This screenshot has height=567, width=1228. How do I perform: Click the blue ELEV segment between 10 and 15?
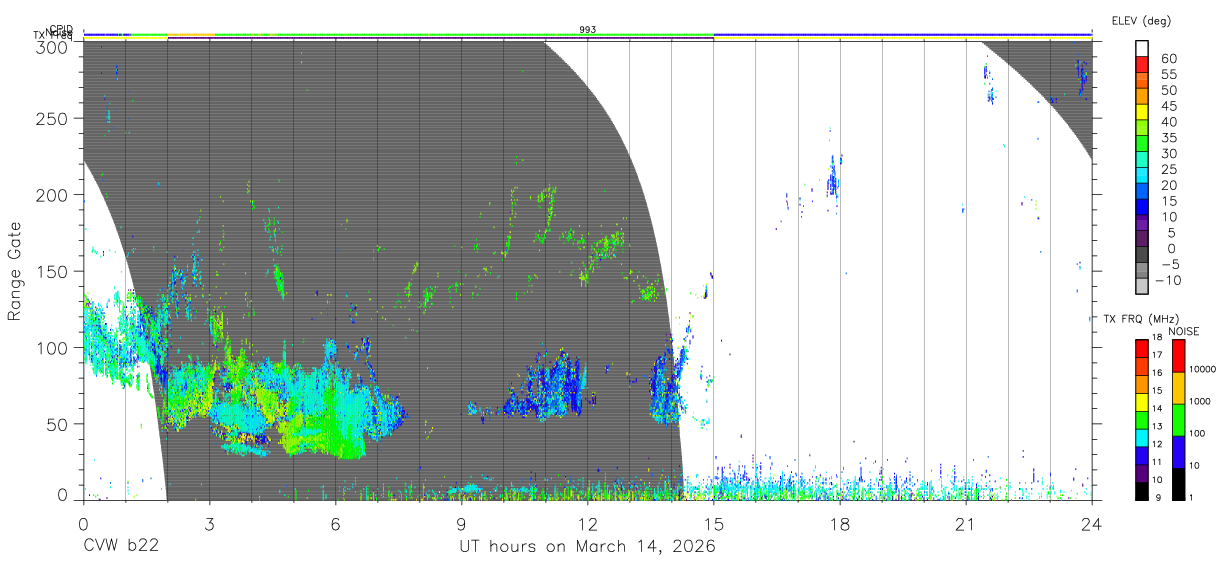1144,207
